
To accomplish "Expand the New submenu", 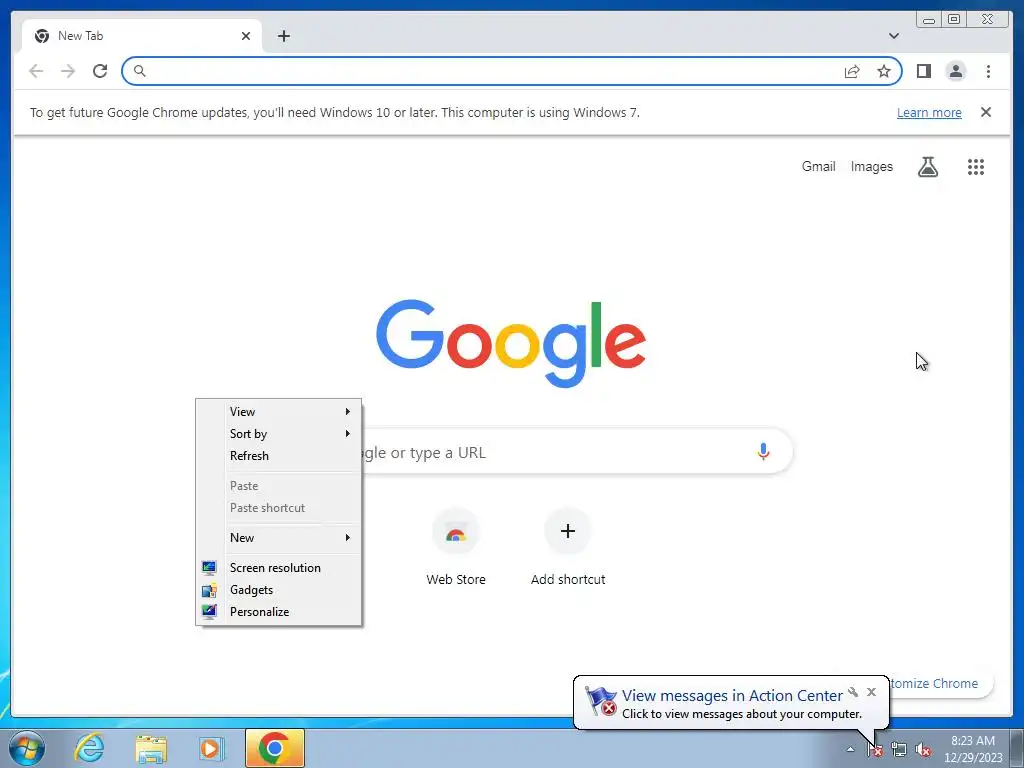I will (x=279, y=537).
